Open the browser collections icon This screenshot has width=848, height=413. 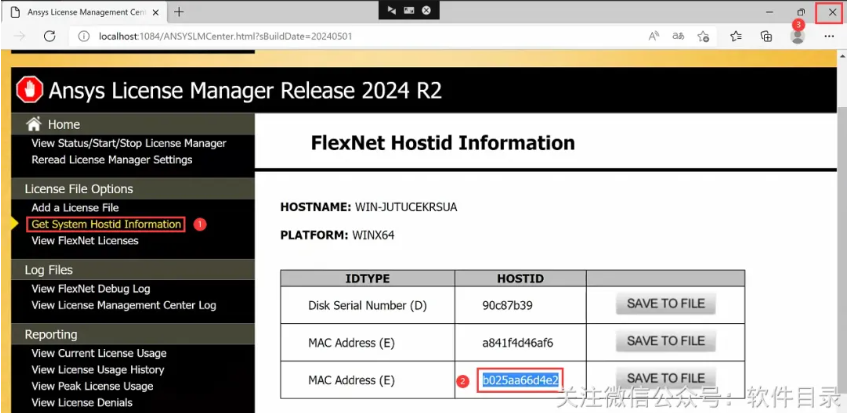click(x=767, y=36)
